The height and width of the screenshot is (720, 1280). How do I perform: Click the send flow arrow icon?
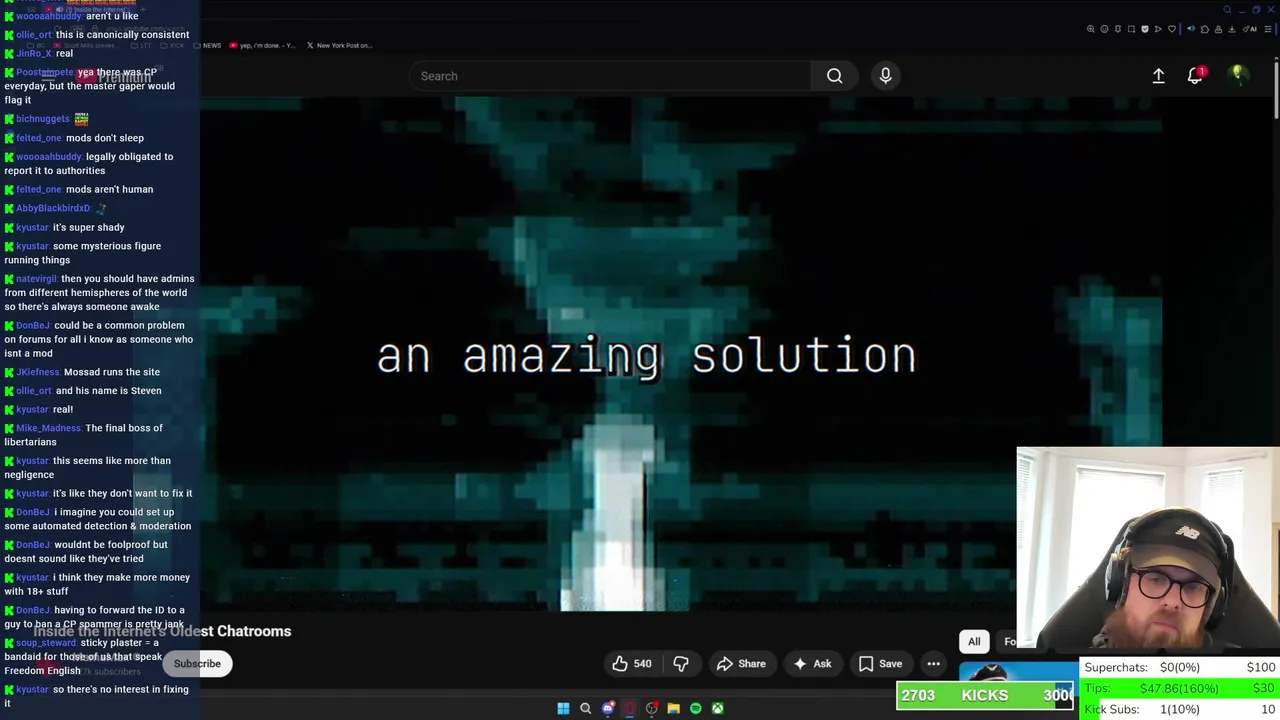click(1158, 29)
